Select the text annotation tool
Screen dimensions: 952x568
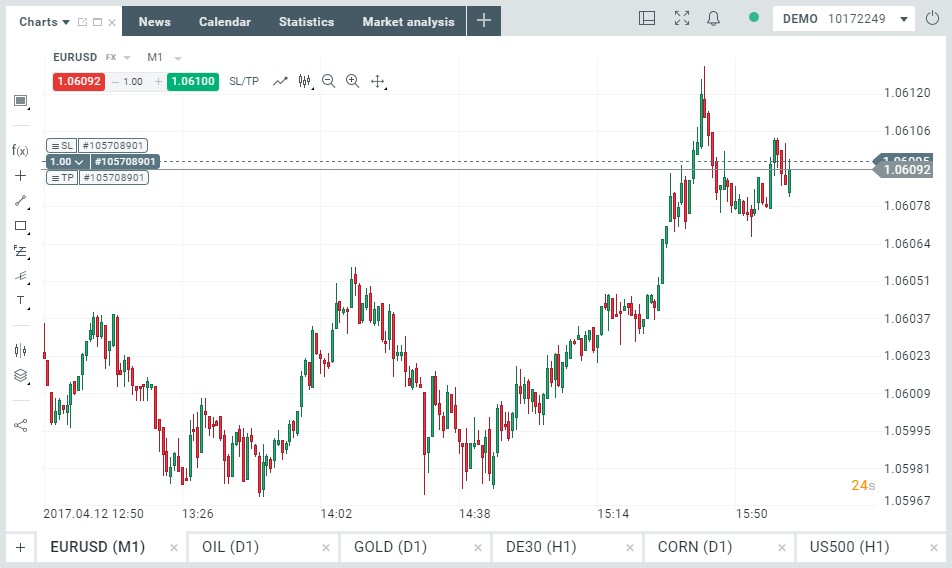click(20, 300)
